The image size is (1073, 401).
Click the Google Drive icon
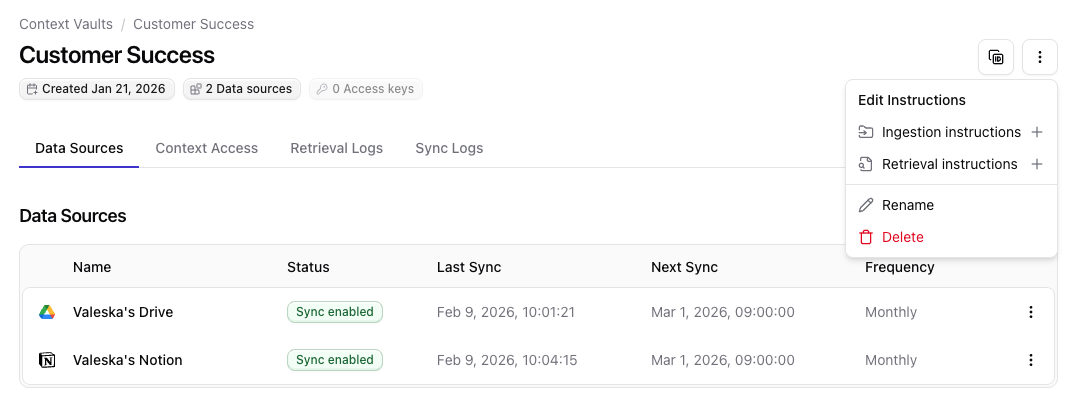(x=47, y=312)
